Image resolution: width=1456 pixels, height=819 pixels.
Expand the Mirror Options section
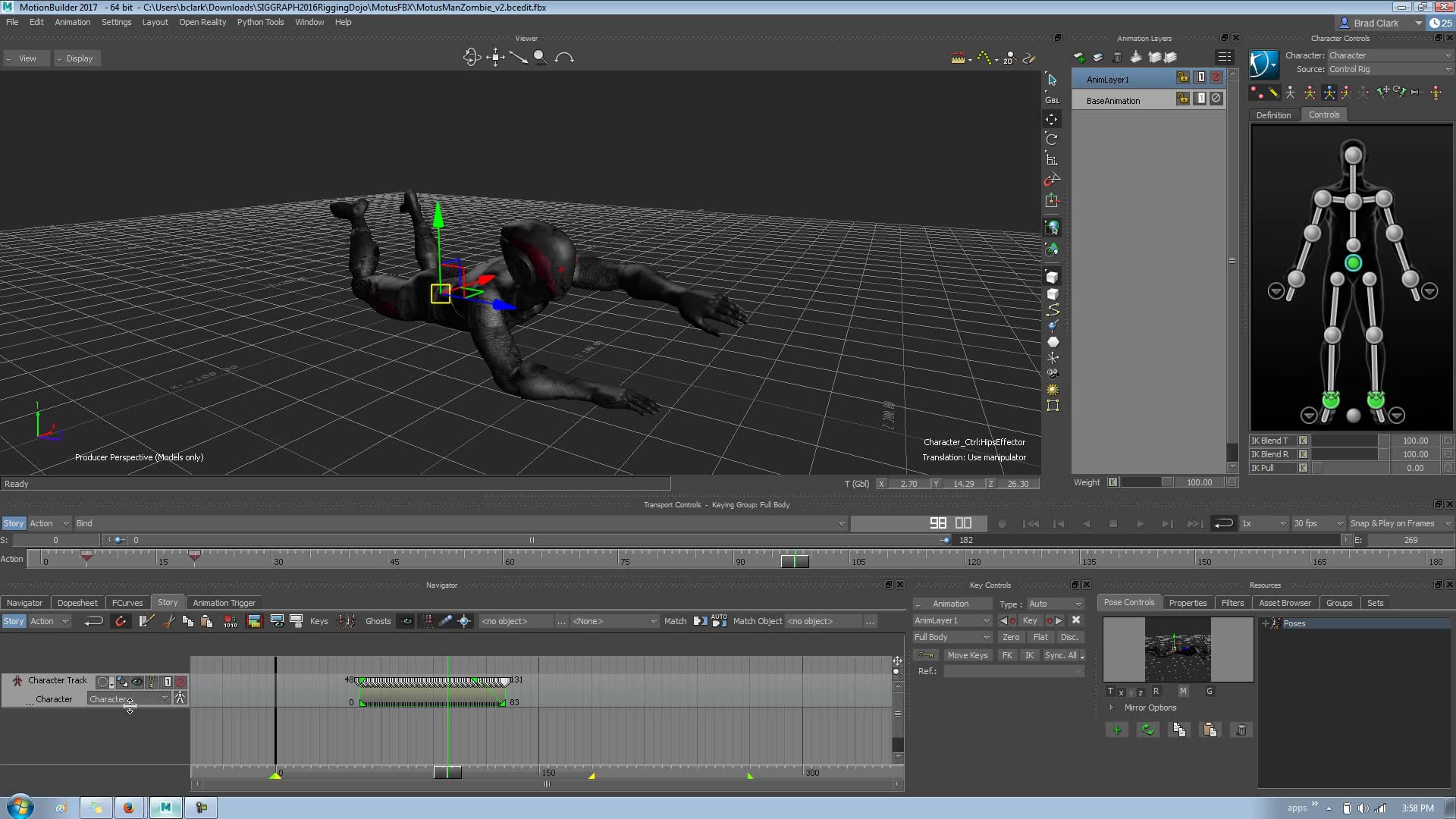(1112, 708)
